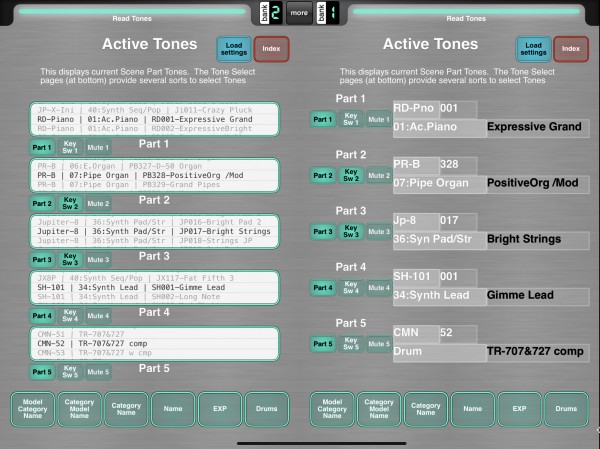Mute 2 in right panel

379,176
